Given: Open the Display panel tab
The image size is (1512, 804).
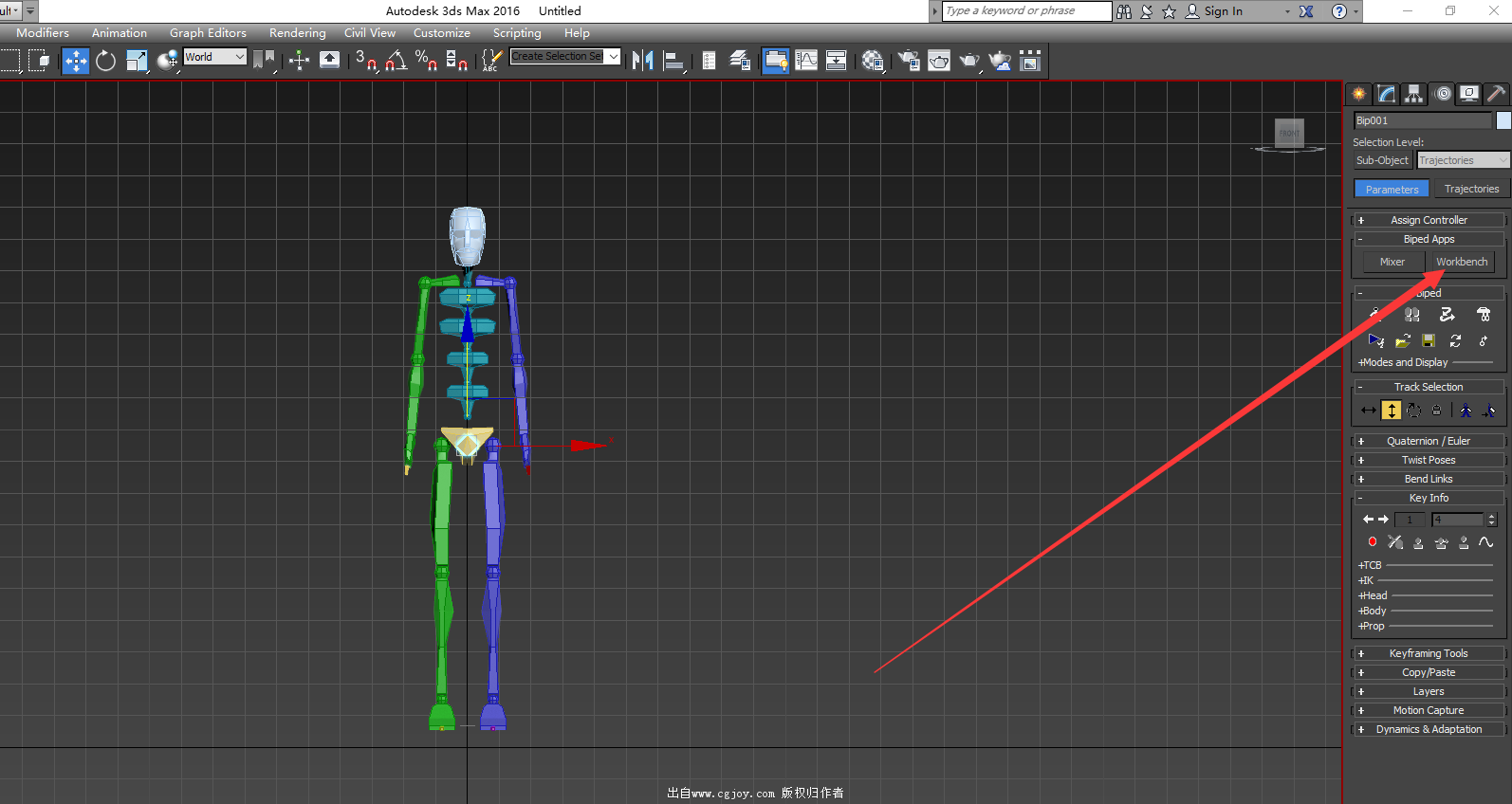Looking at the screenshot, I should click(x=1469, y=94).
